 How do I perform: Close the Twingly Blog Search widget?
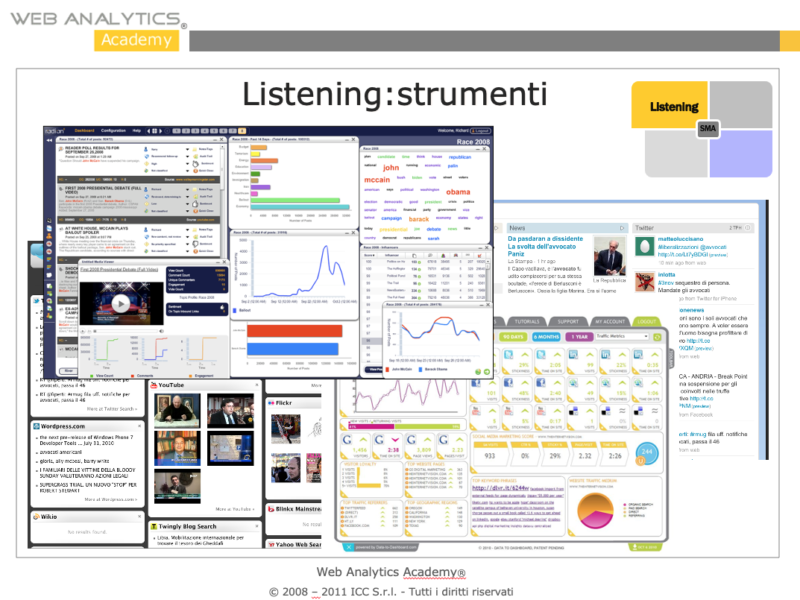tap(257, 526)
